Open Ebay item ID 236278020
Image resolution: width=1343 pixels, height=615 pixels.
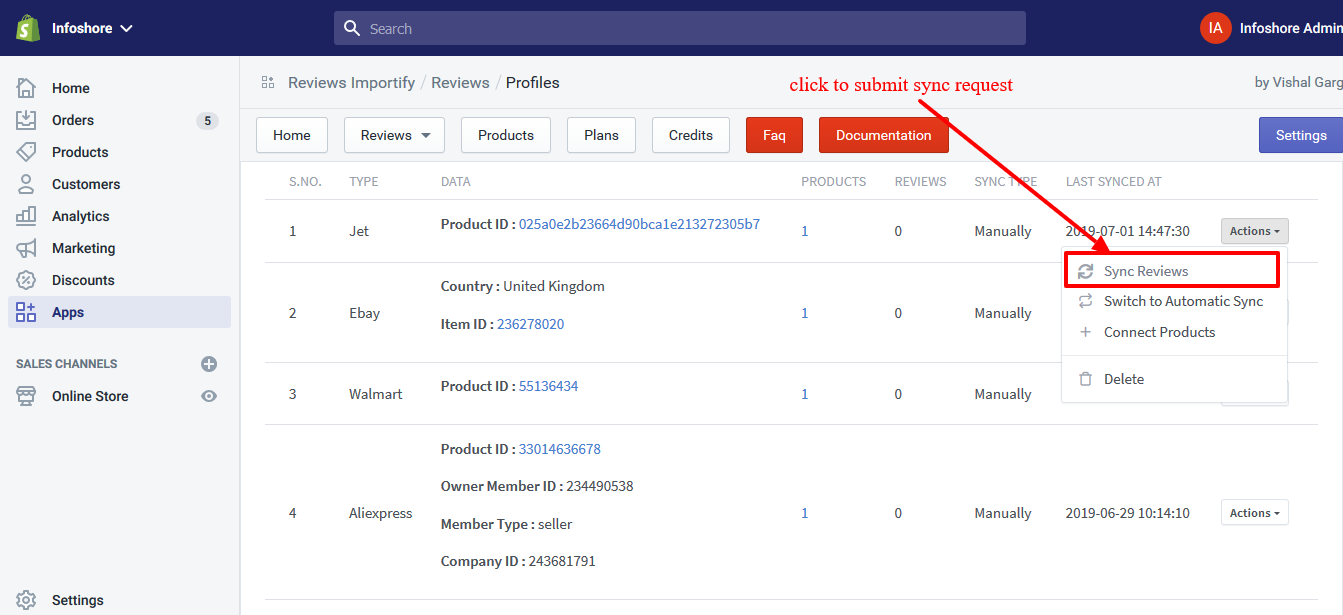tap(530, 324)
